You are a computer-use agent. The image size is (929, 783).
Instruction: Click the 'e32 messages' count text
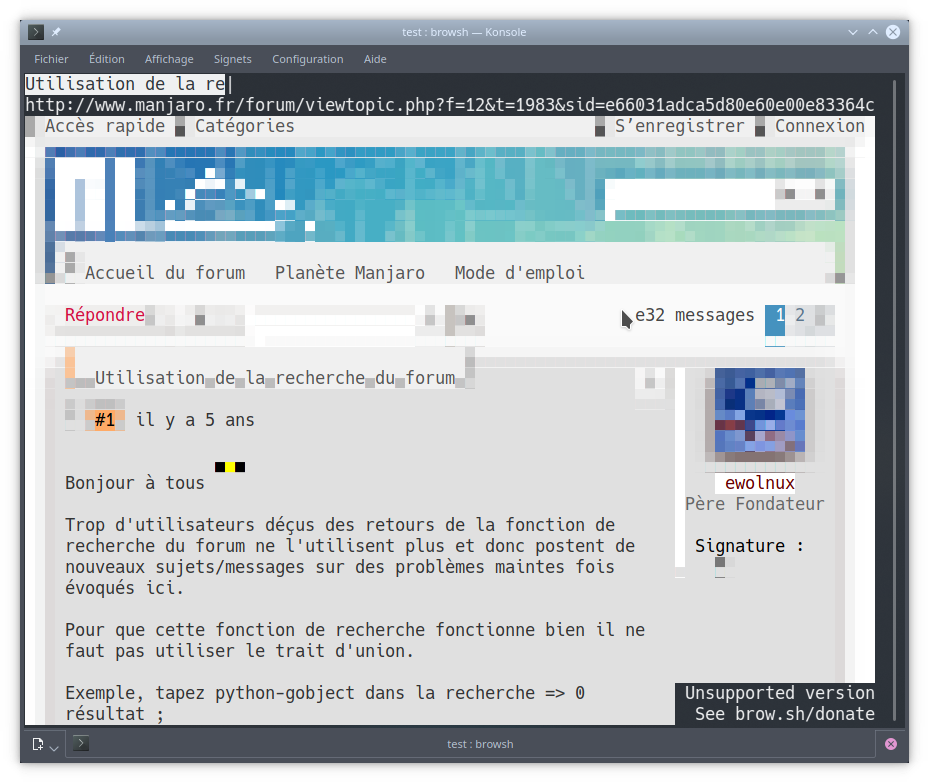point(694,315)
